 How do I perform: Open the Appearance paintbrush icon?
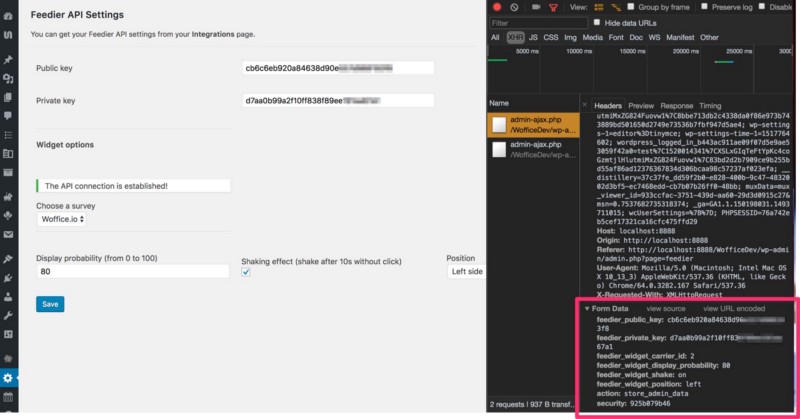[8, 259]
